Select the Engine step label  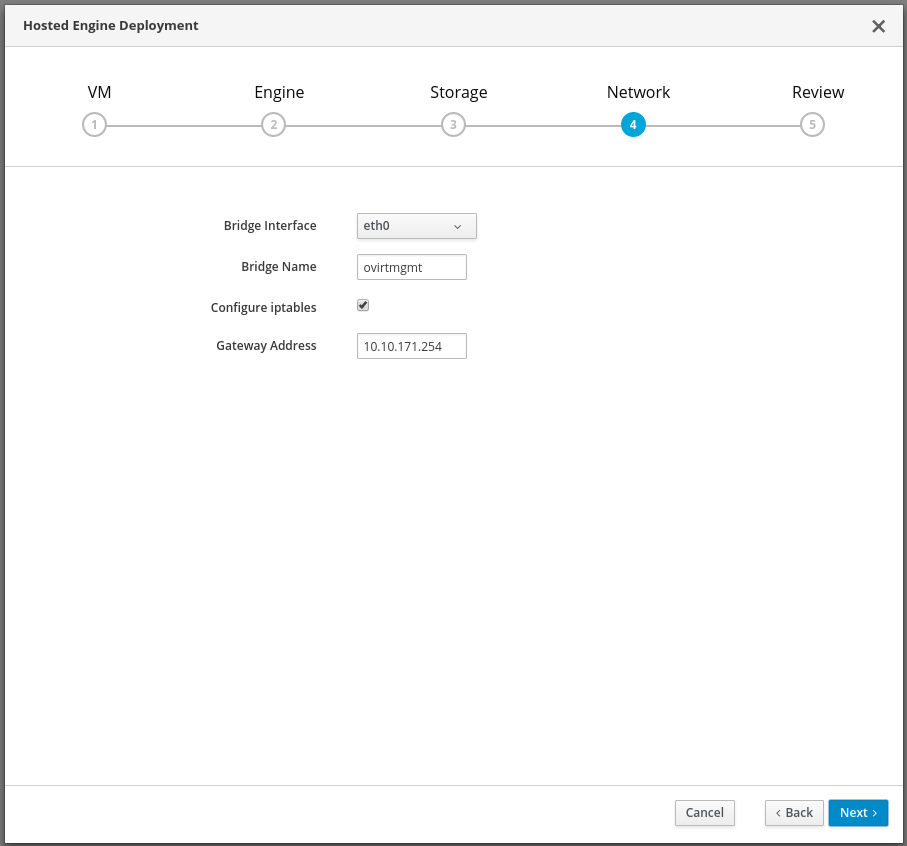click(279, 92)
